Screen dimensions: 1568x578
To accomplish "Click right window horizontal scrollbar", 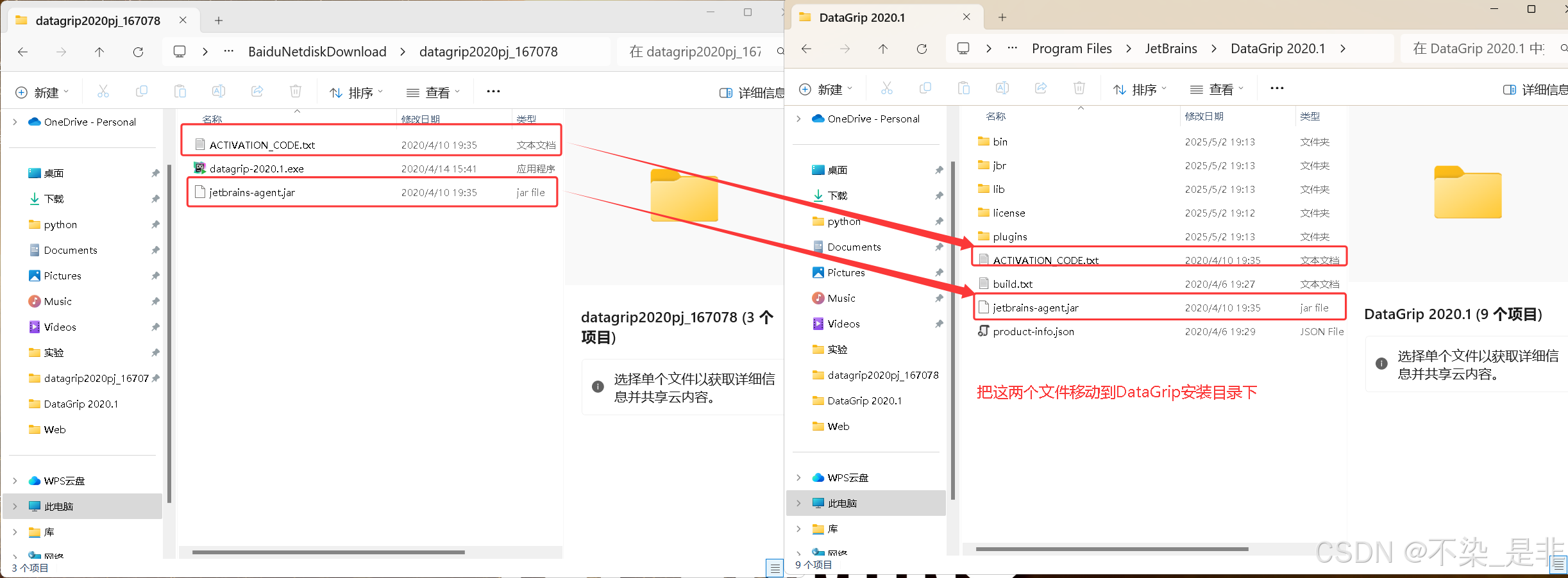I will 1112,549.
